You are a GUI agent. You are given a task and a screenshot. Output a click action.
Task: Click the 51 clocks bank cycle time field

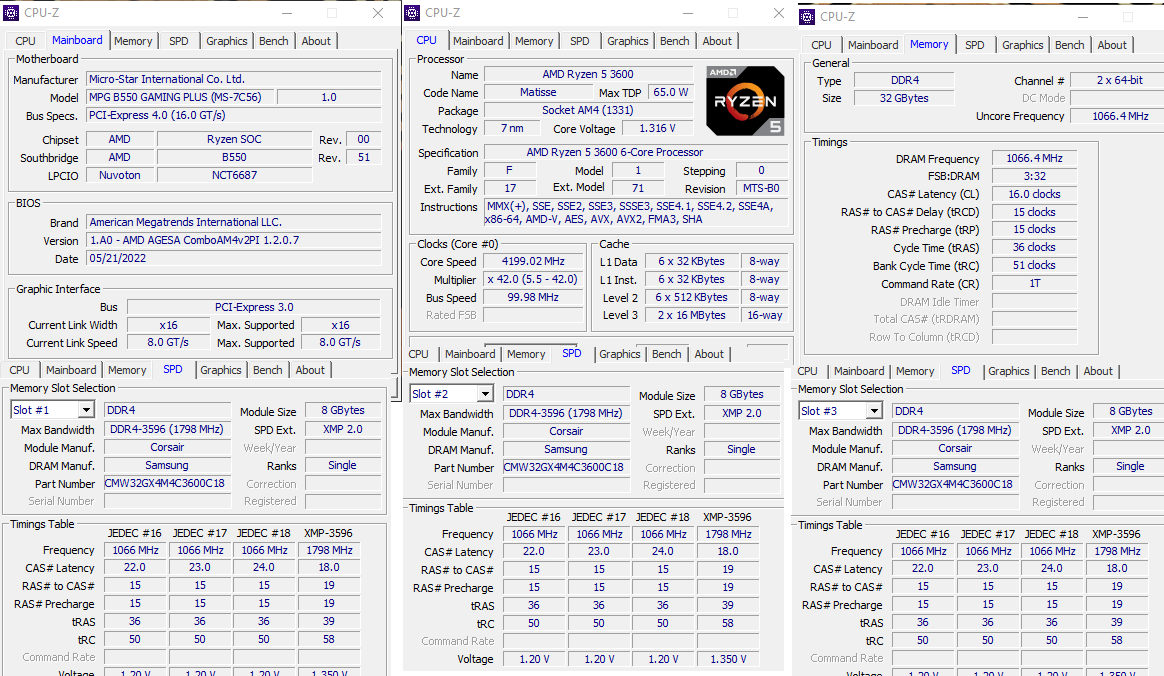1034,265
